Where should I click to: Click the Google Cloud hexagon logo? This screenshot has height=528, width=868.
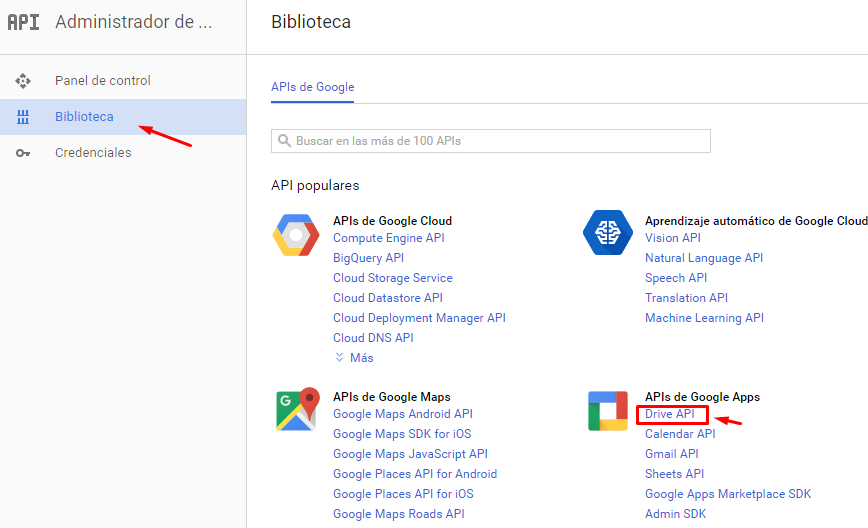pyautogui.click(x=296, y=235)
